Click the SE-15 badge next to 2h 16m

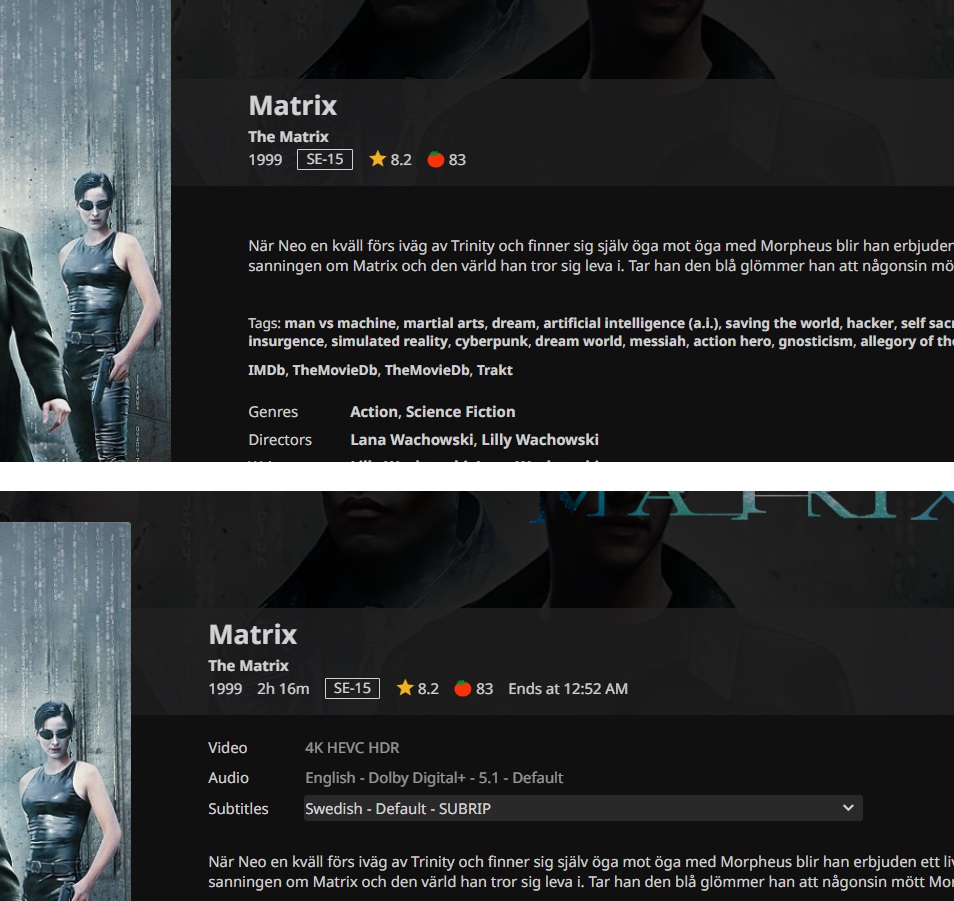coord(352,688)
